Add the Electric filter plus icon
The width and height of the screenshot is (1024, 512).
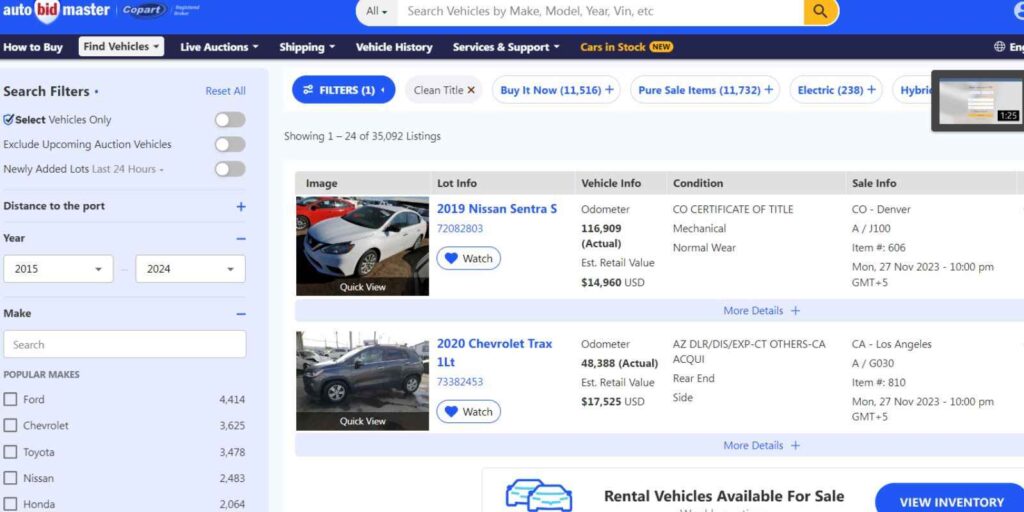tap(871, 90)
